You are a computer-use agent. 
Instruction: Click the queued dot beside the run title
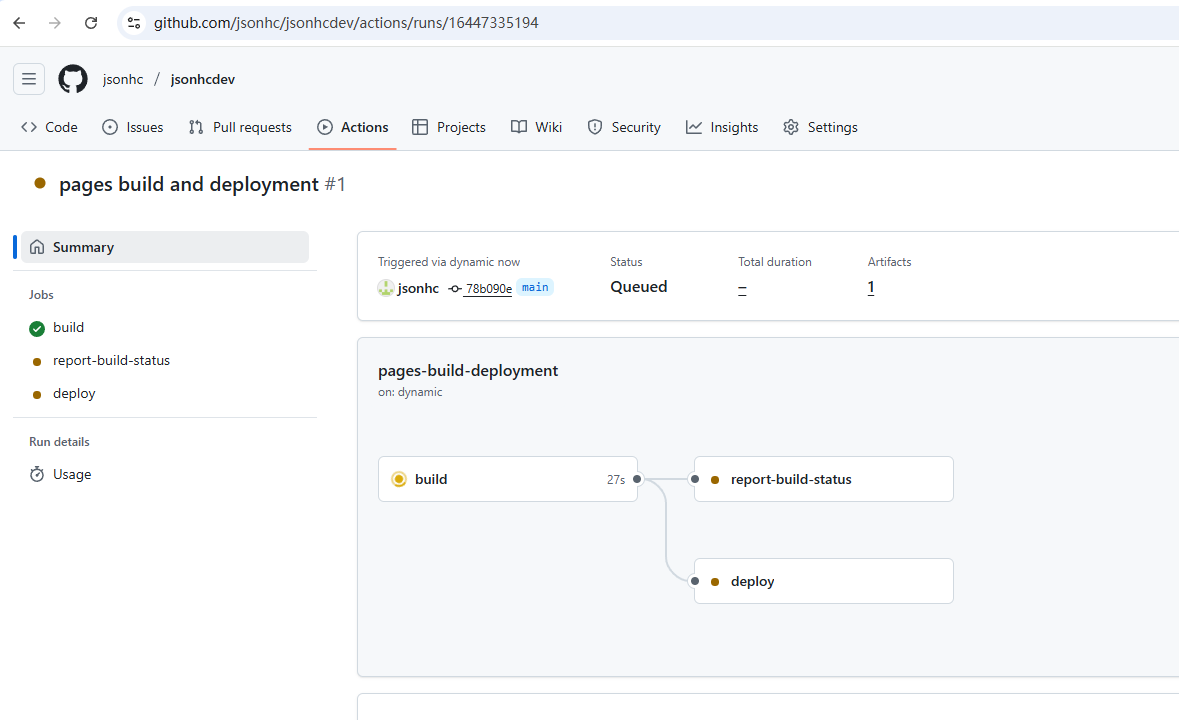[x=41, y=183]
